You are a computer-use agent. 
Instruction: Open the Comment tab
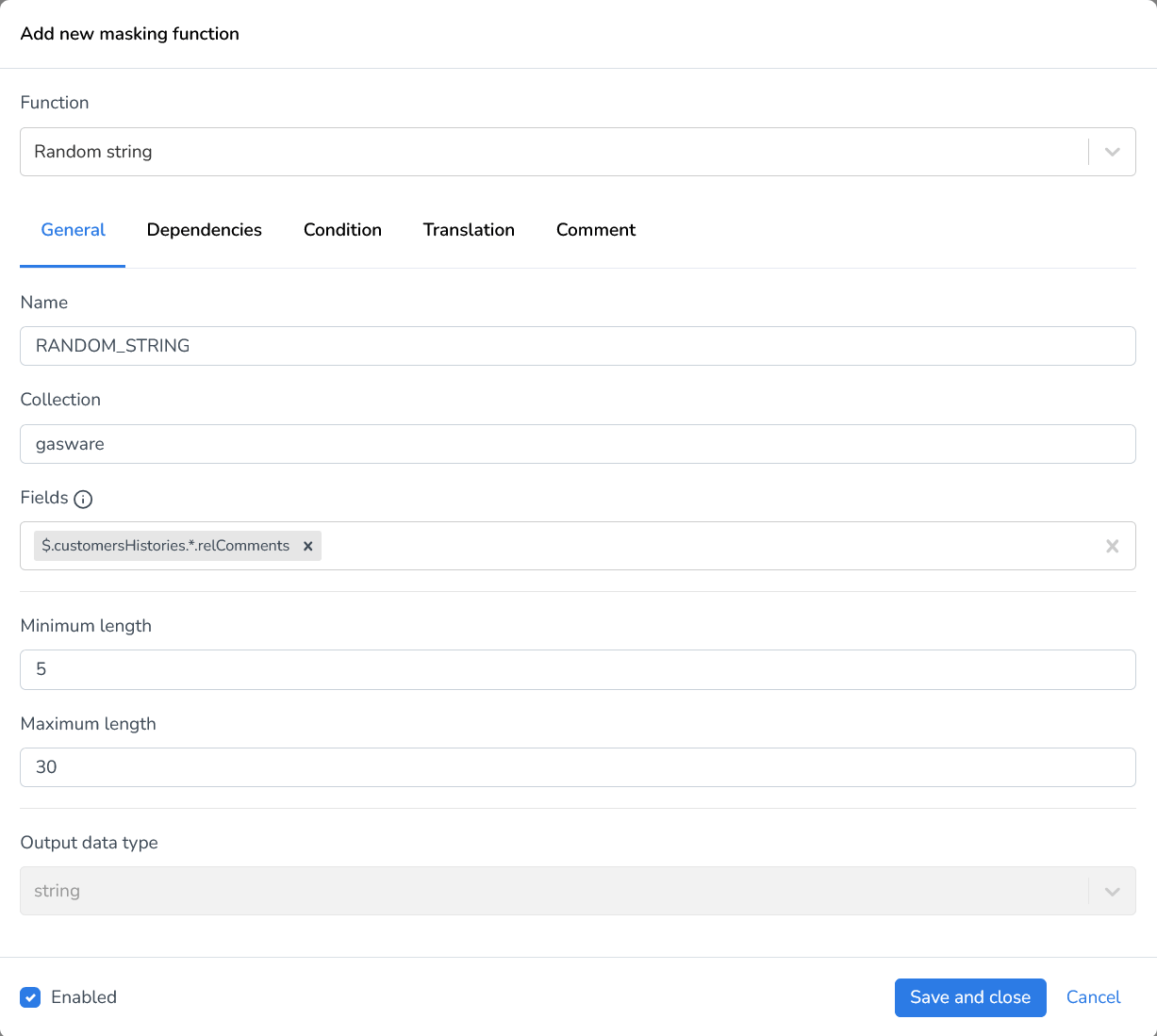595,230
